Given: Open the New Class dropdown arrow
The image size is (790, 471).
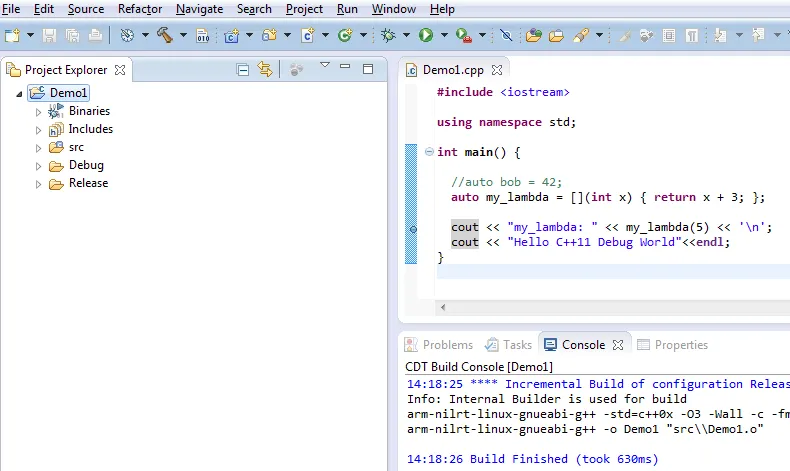Looking at the screenshot, I should (x=363, y=35).
